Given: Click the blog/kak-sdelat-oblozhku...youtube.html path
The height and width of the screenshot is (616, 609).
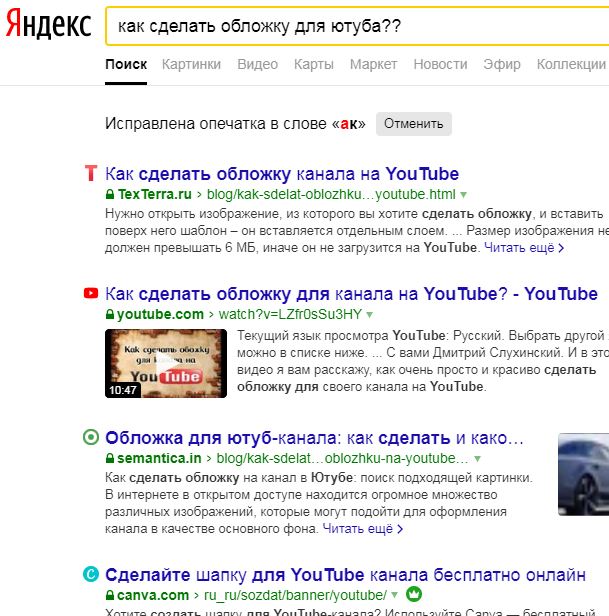Looking at the screenshot, I should [x=331, y=194].
